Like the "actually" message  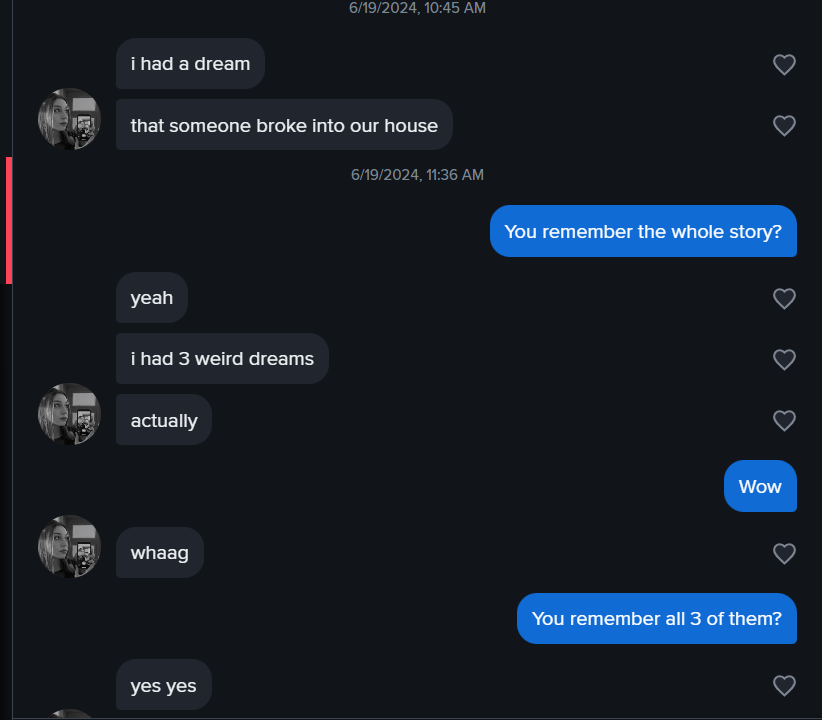coord(784,421)
